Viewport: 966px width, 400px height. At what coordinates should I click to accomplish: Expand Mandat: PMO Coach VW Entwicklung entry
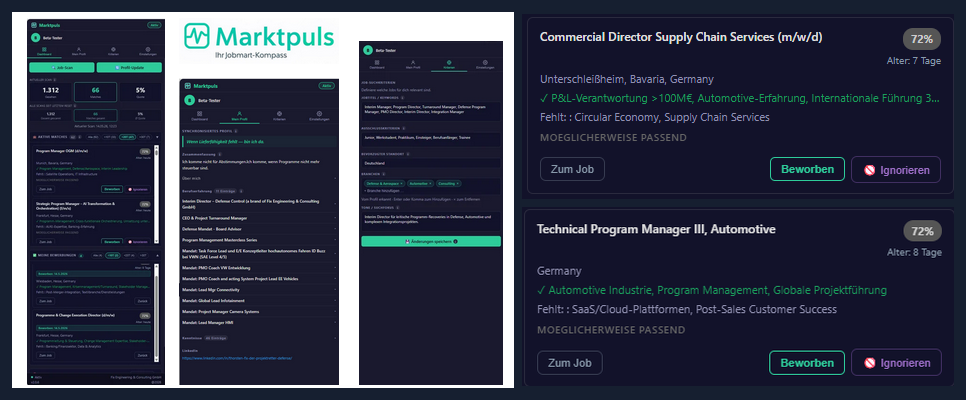[259, 267]
